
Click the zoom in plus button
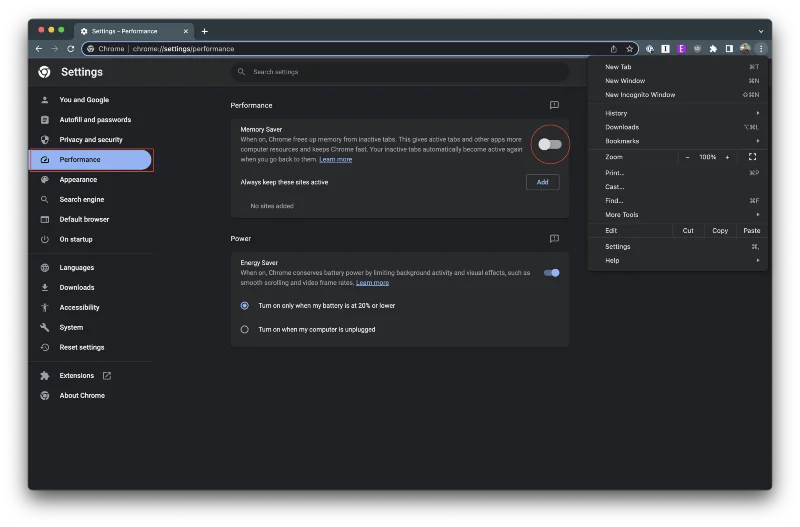pos(727,157)
